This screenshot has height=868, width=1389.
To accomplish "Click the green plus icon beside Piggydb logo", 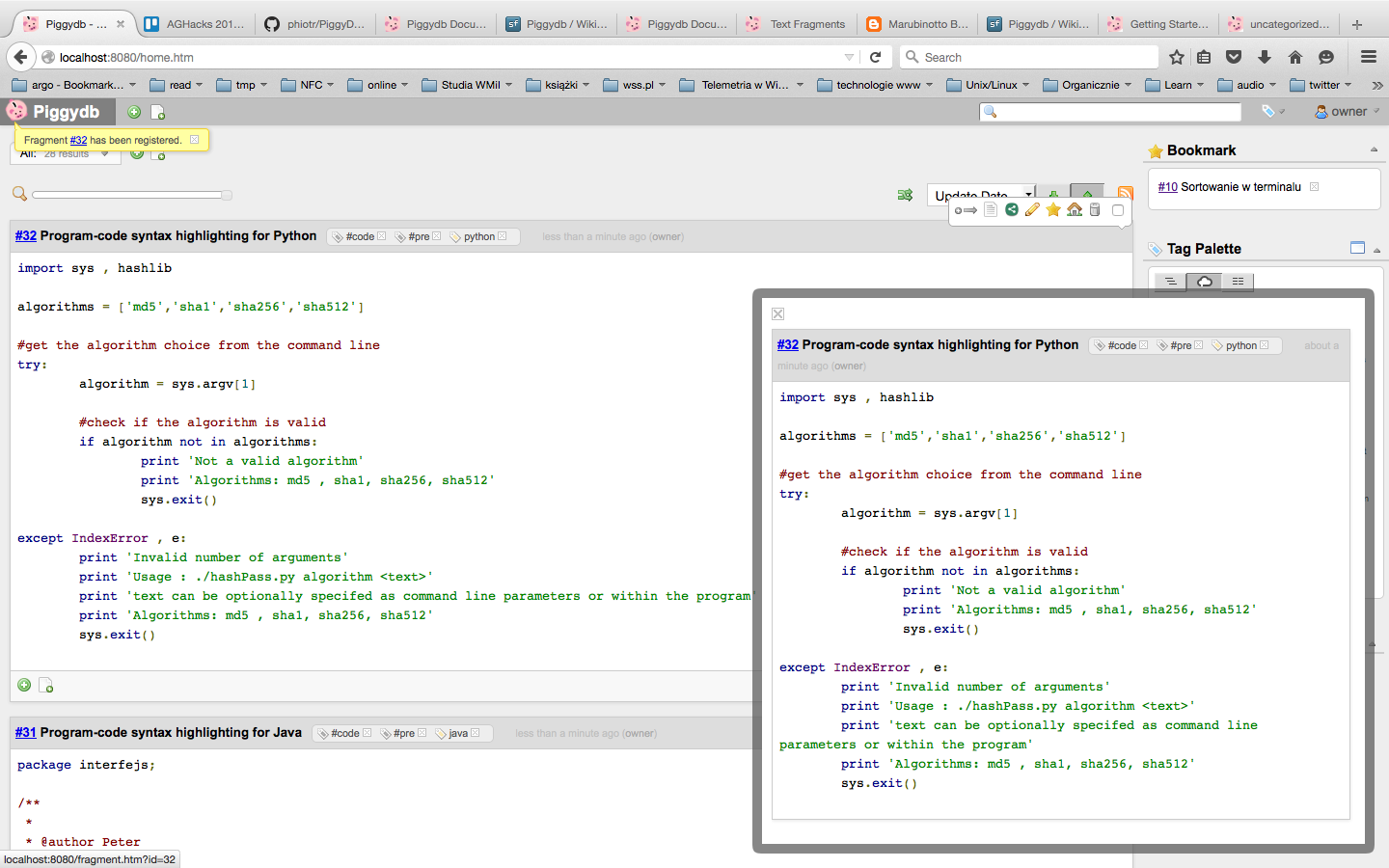I will point(134,113).
